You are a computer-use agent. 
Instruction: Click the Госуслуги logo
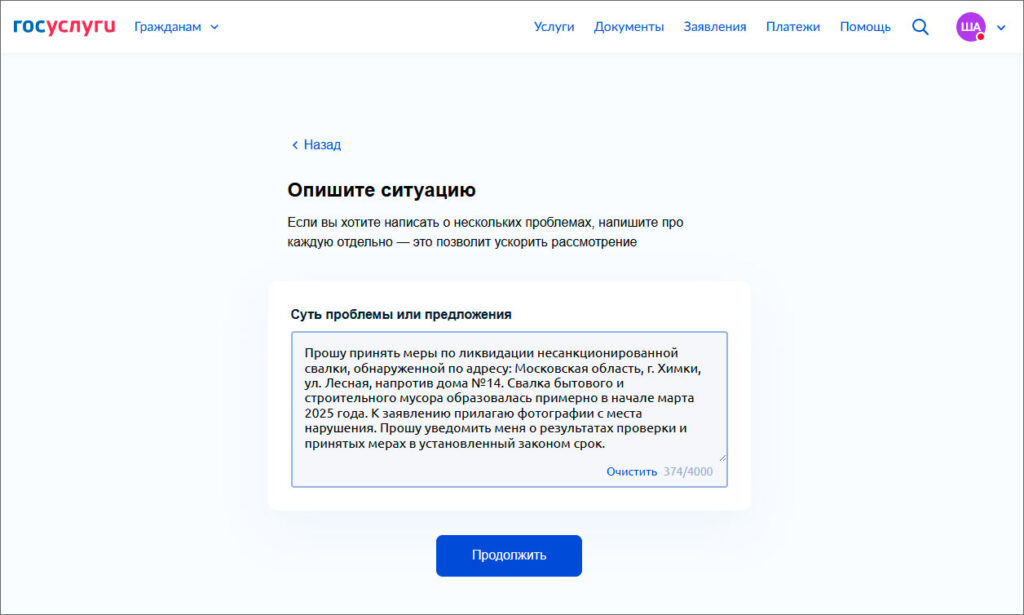click(64, 27)
